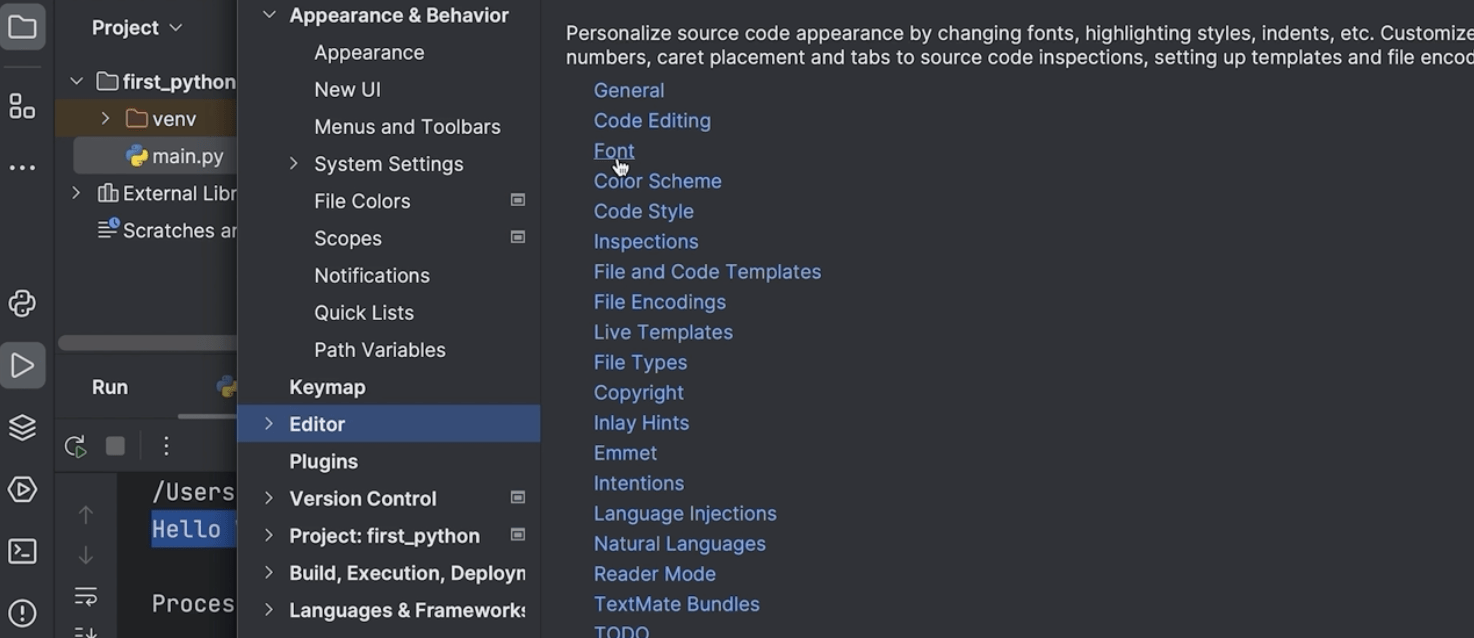Toggle soft-wrap icon in Run console

(x=86, y=596)
